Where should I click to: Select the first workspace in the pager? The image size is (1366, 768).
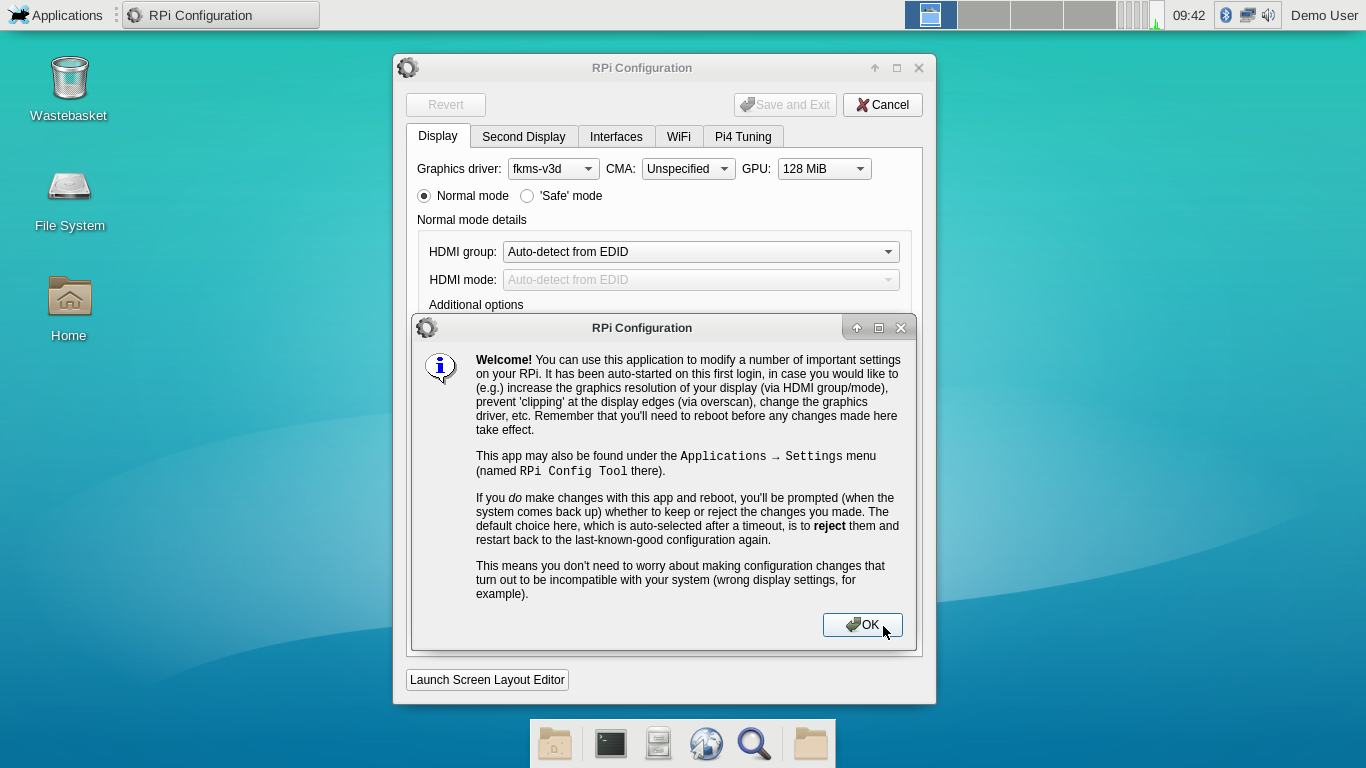[x=931, y=15]
